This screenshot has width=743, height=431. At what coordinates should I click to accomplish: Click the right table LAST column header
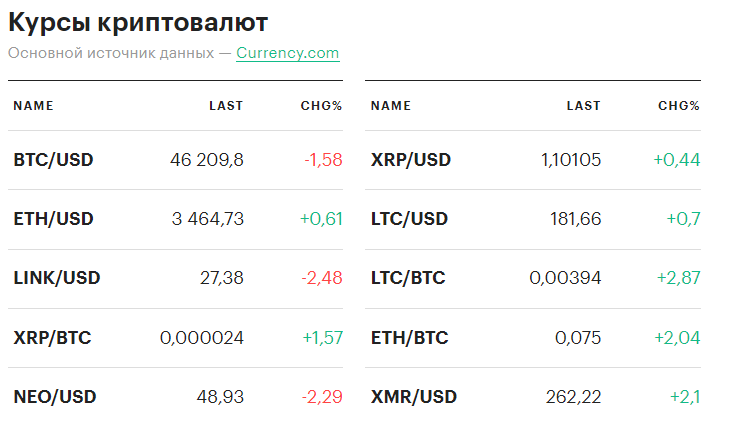583,106
